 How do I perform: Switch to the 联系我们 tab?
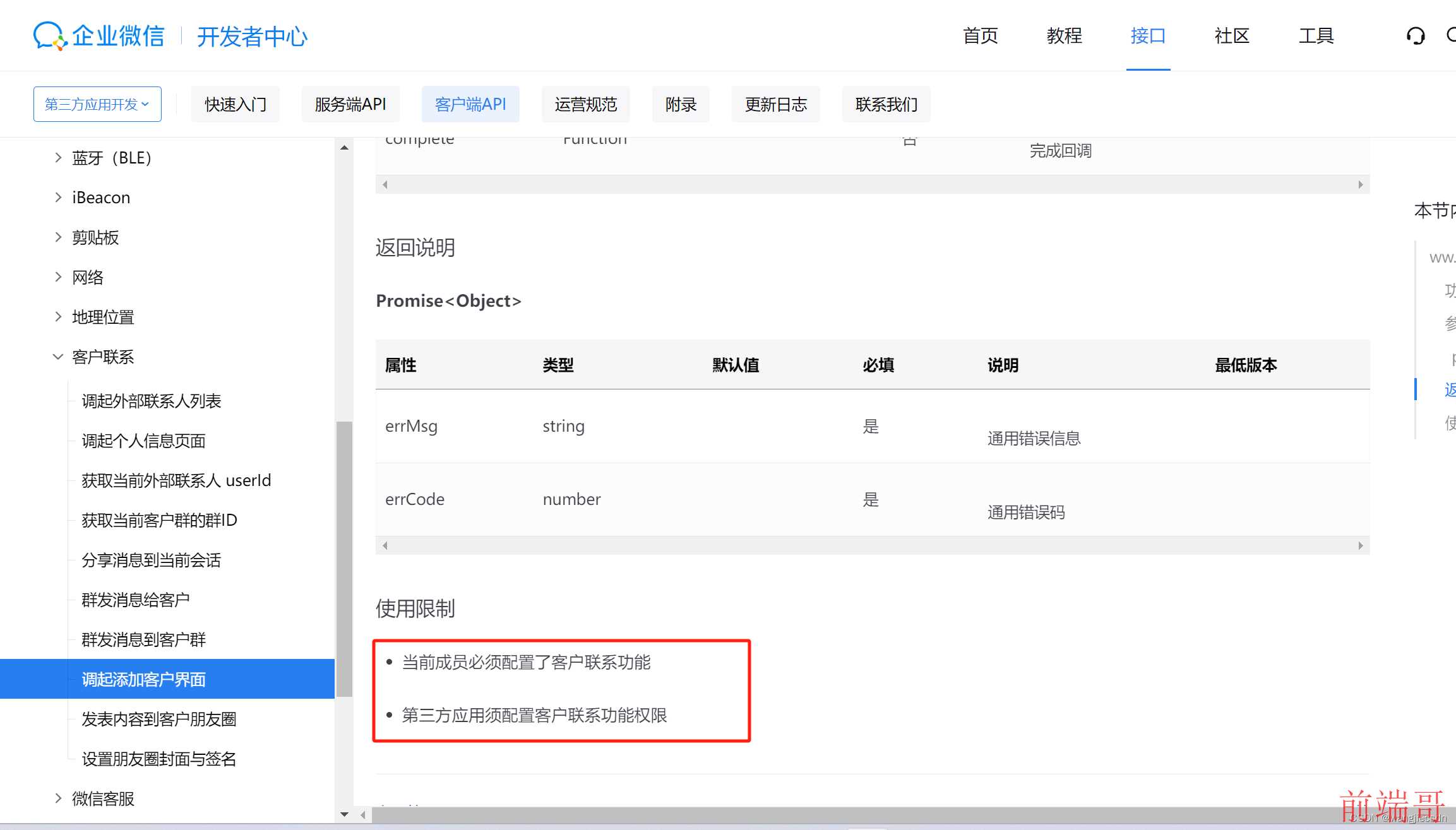[x=886, y=104]
